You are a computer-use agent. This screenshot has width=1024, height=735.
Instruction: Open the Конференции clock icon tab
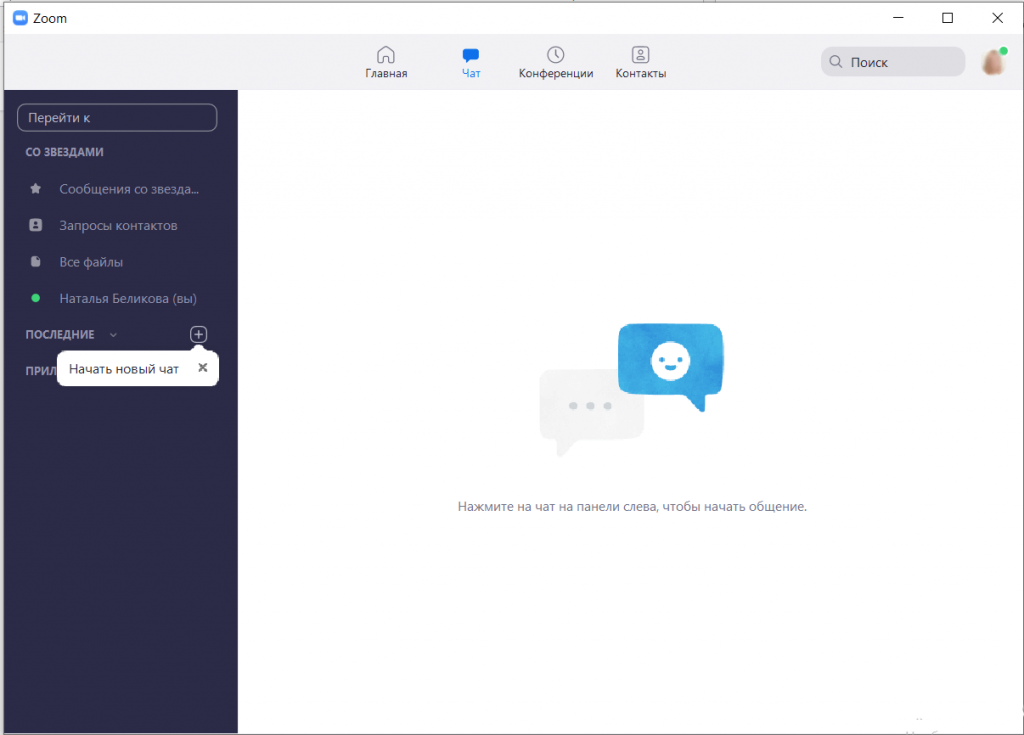[556, 62]
